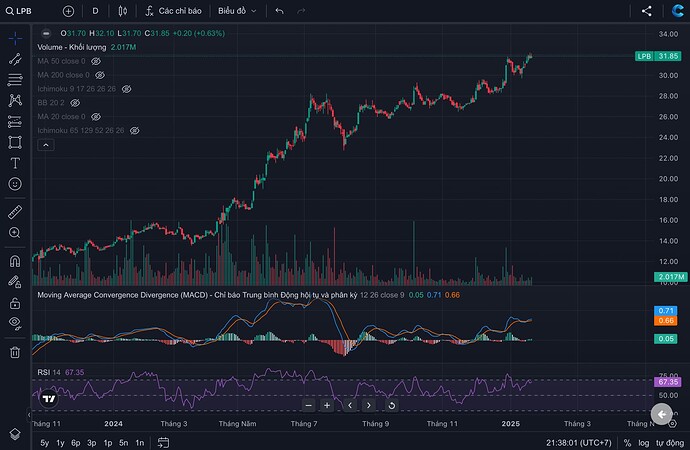Collapse the indicator legend list
Screen dimensions: 690x450
pyautogui.click(x=45, y=145)
